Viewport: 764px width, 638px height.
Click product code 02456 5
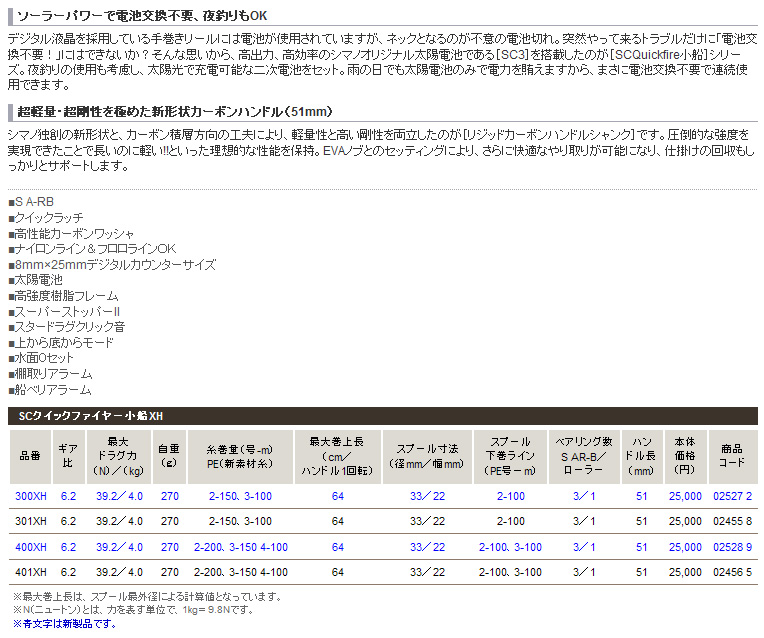click(x=732, y=572)
